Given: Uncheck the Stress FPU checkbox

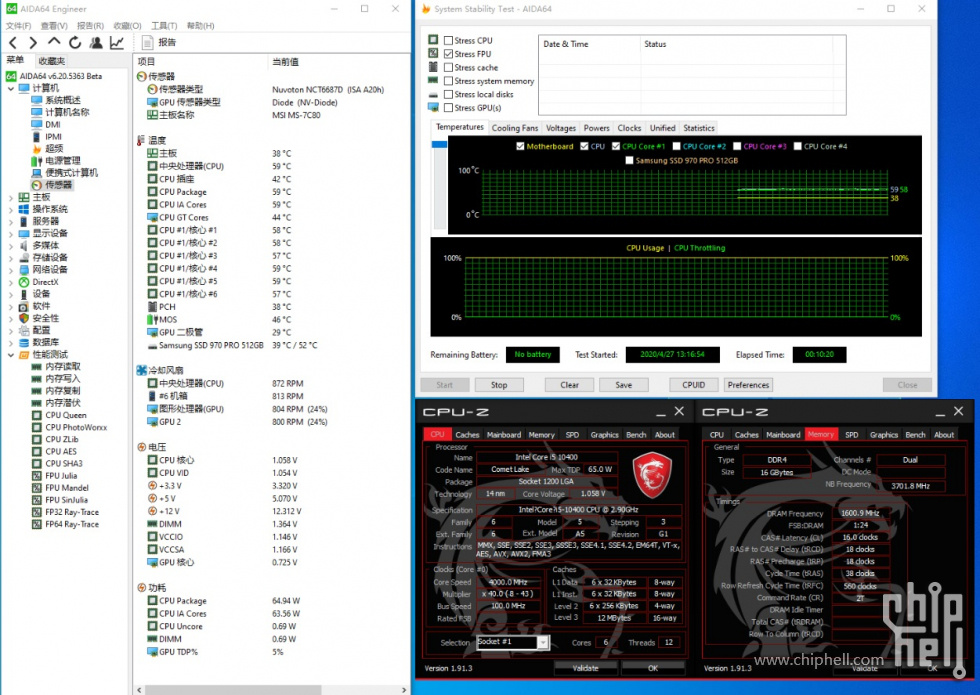Looking at the screenshot, I should pos(448,54).
